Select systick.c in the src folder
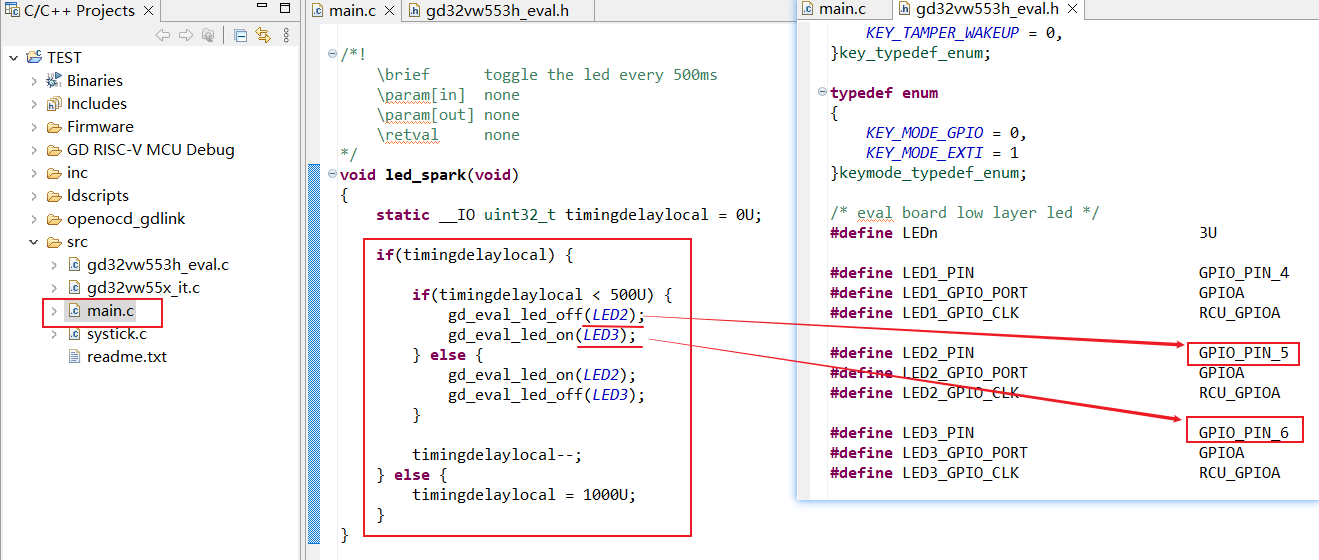 [x=116, y=334]
